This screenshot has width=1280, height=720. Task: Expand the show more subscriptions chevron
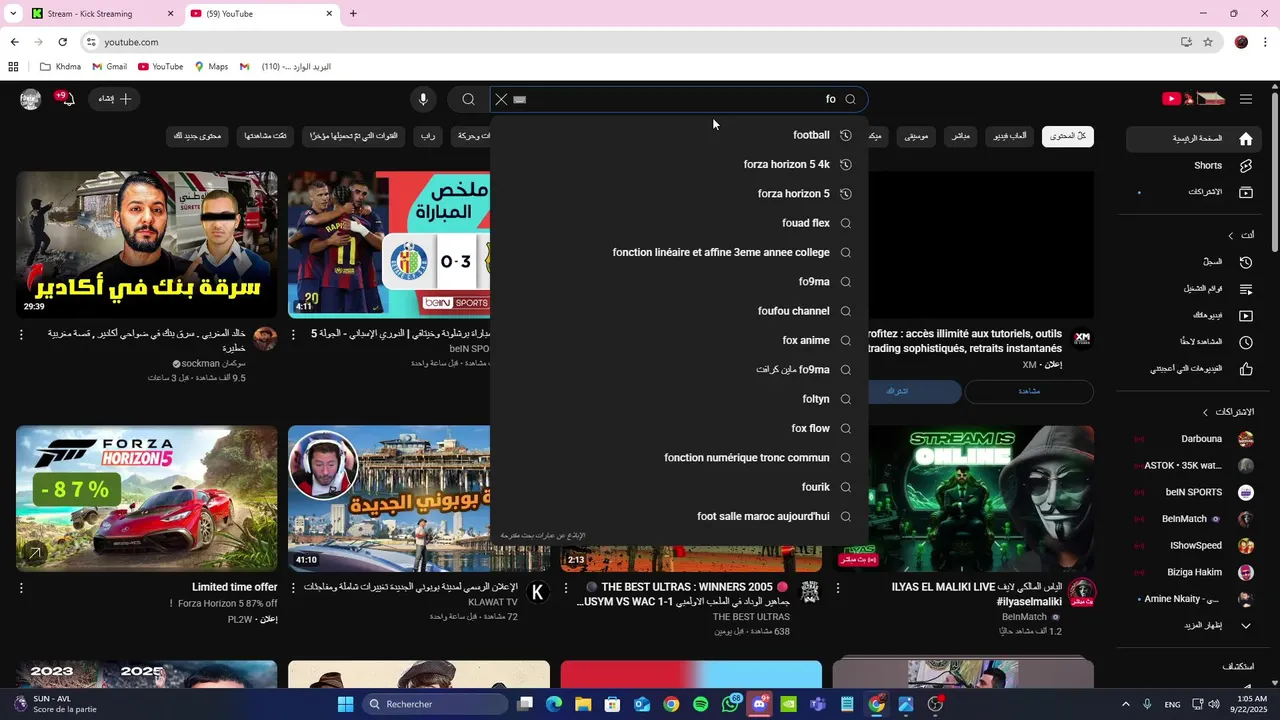click(1246, 626)
